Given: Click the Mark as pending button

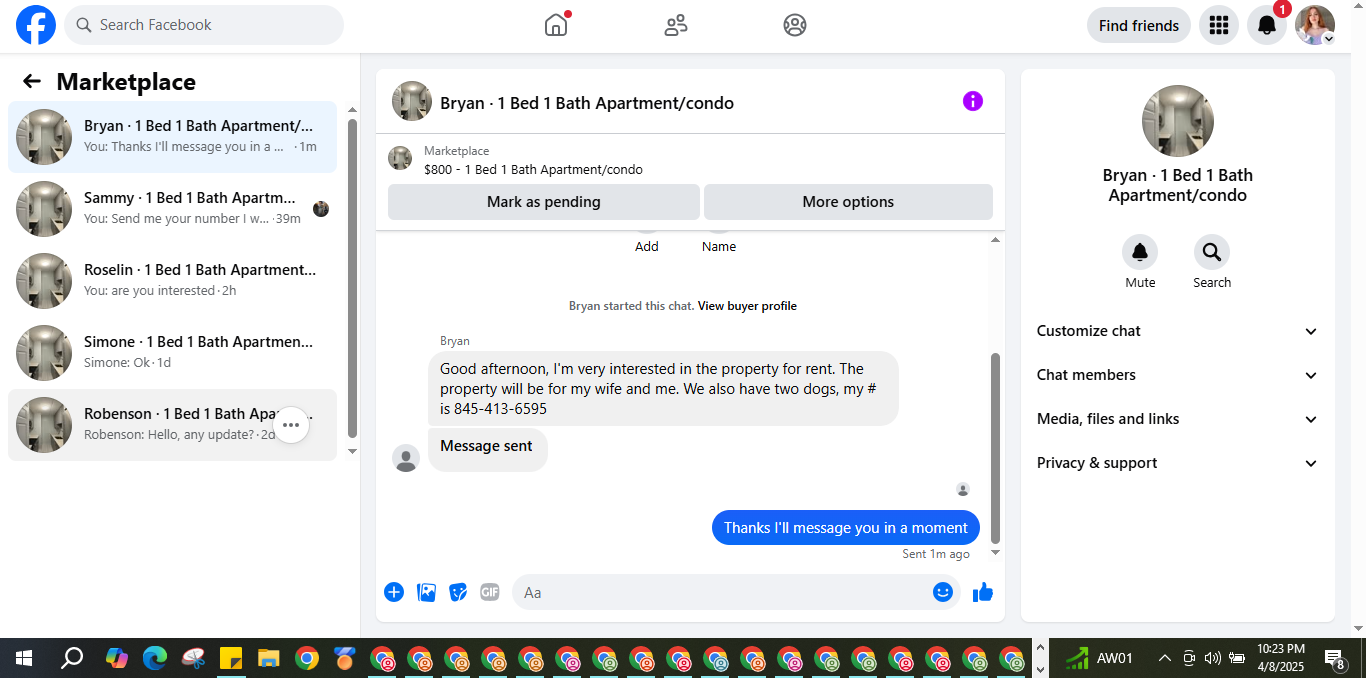Looking at the screenshot, I should point(544,202).
